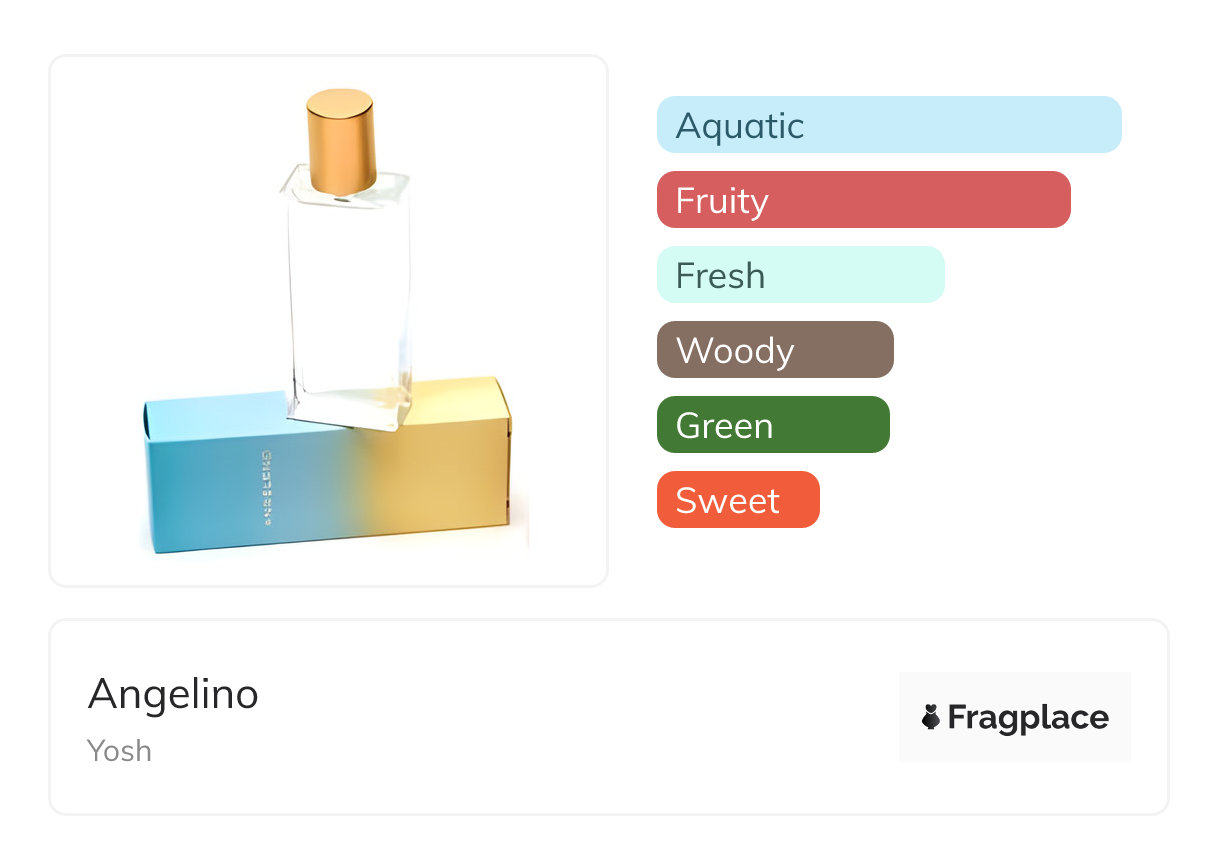This screenshot has width=1218, height=864.
Task: Click the Fresh accord bar
Action: 800,275
